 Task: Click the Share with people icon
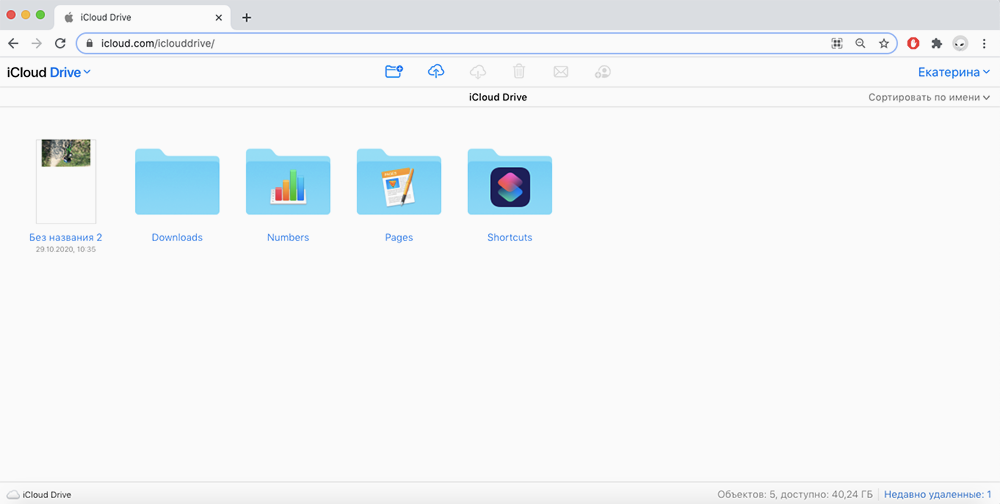[x=602, y=72]
